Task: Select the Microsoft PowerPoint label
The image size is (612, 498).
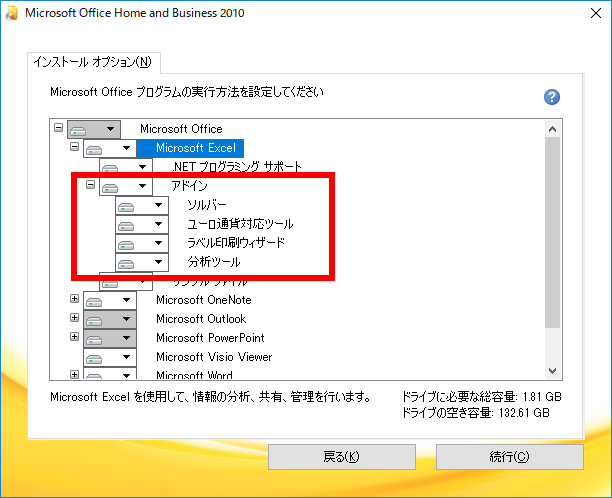Action: click(x=210, y=338)
